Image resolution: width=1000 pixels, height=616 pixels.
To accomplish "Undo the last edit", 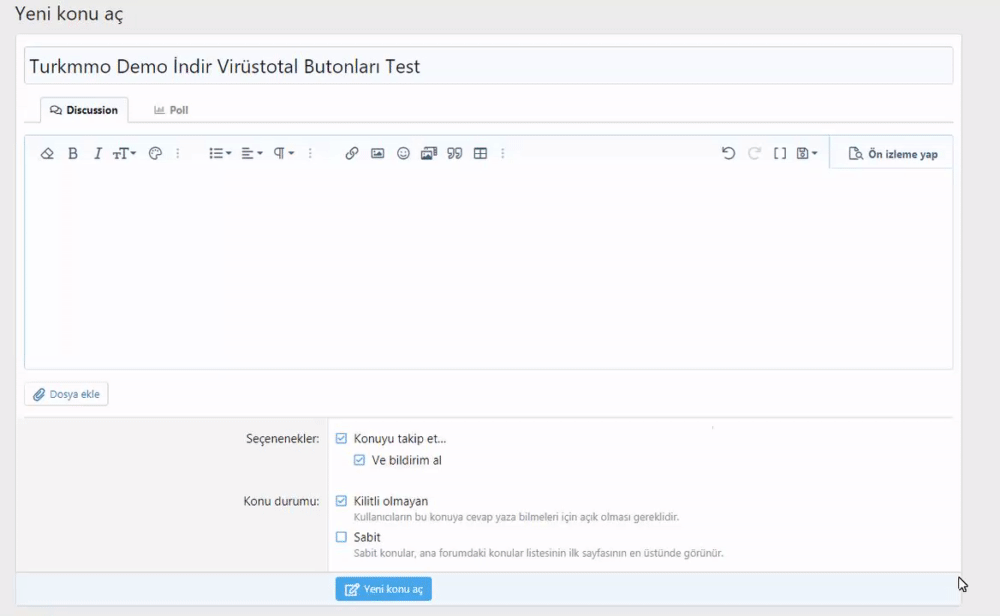I will pos(728,154).
